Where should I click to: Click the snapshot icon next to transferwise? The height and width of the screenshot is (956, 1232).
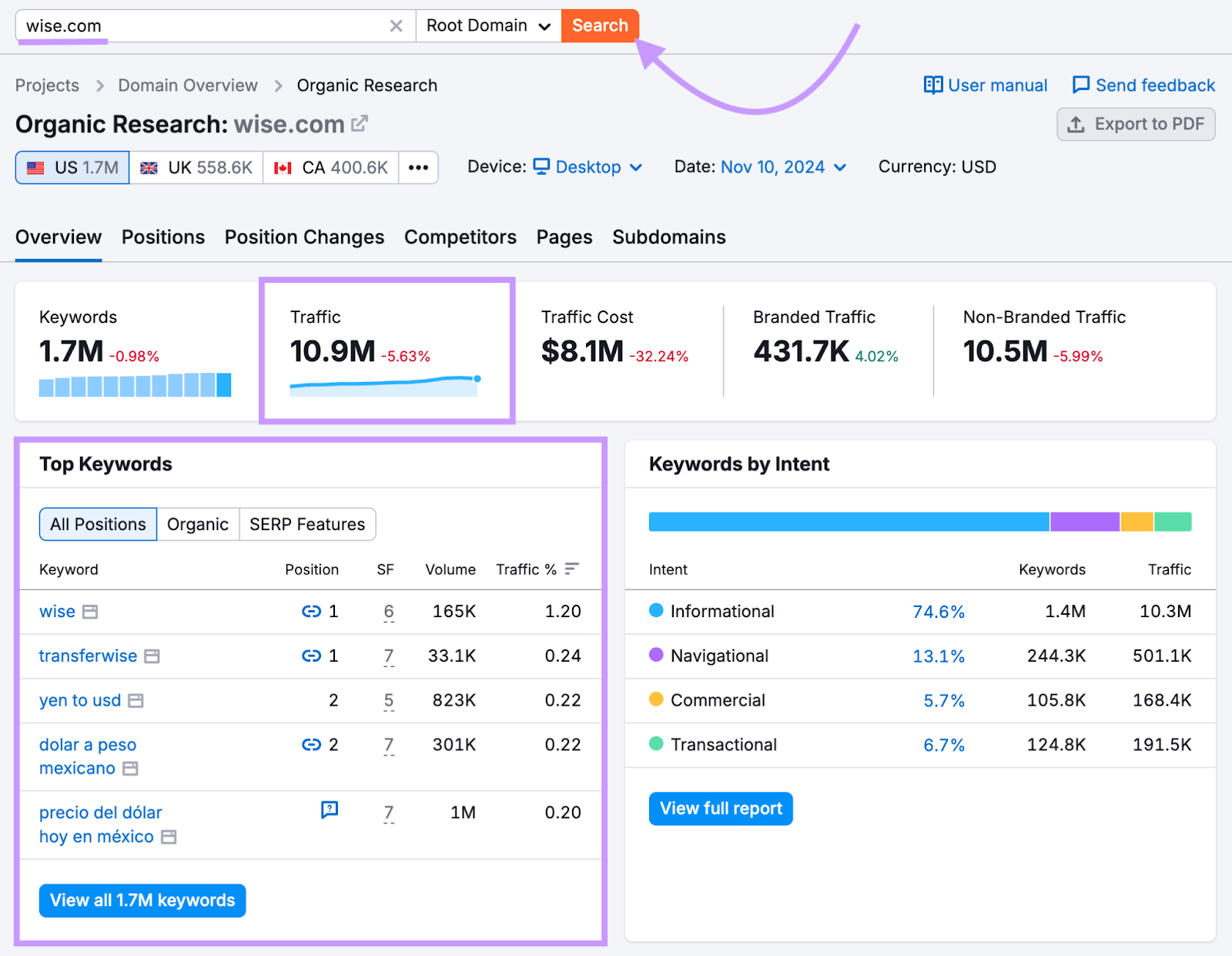[151, 656]
